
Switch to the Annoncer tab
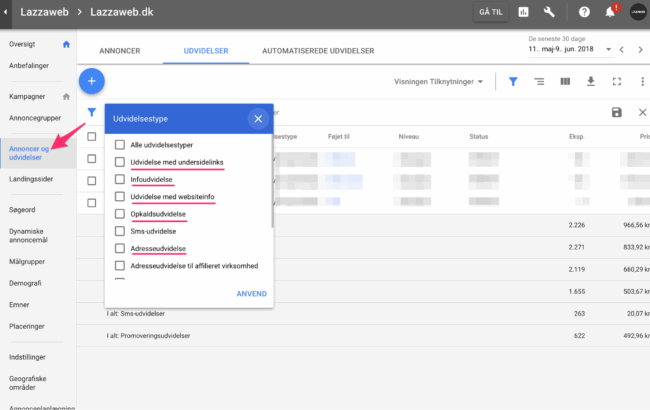tap(121, 49)
